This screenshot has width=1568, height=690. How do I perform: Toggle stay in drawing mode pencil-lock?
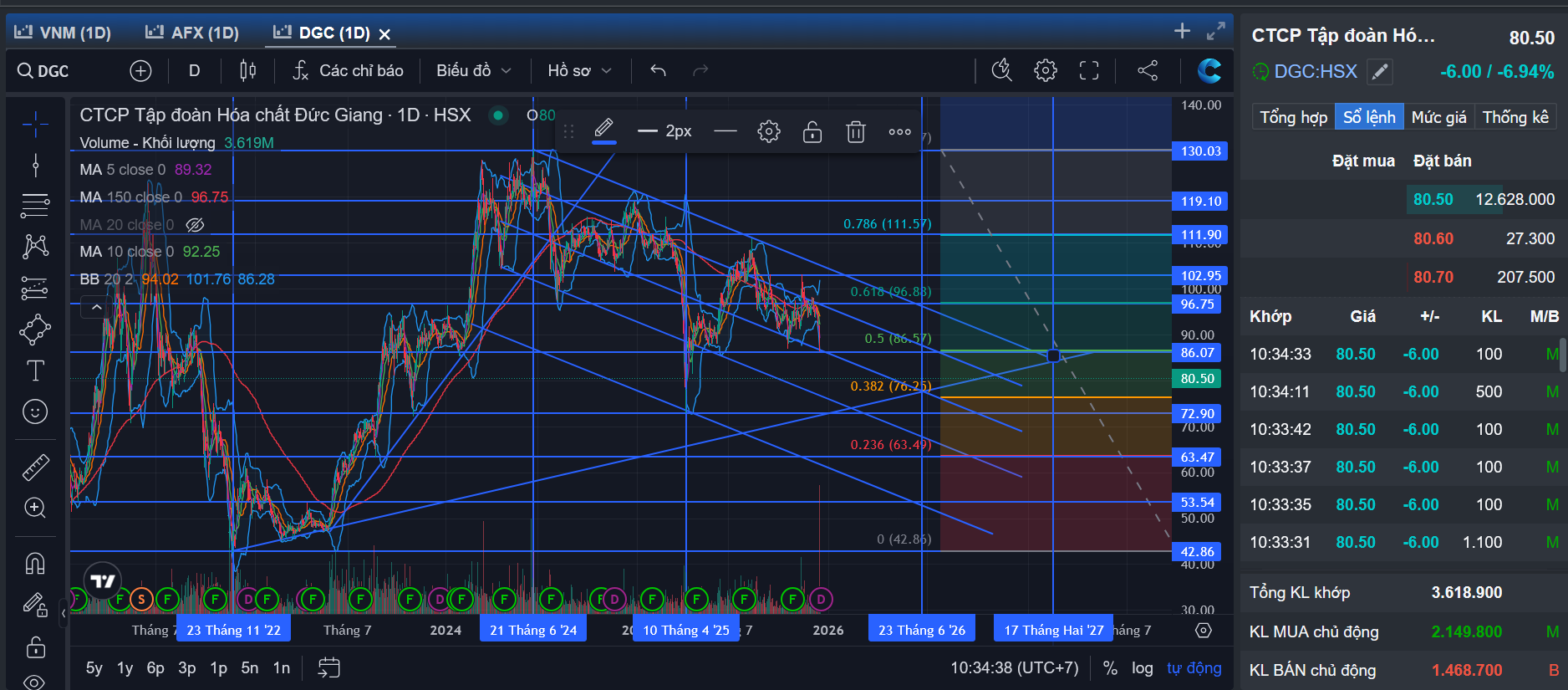(35, 604)
